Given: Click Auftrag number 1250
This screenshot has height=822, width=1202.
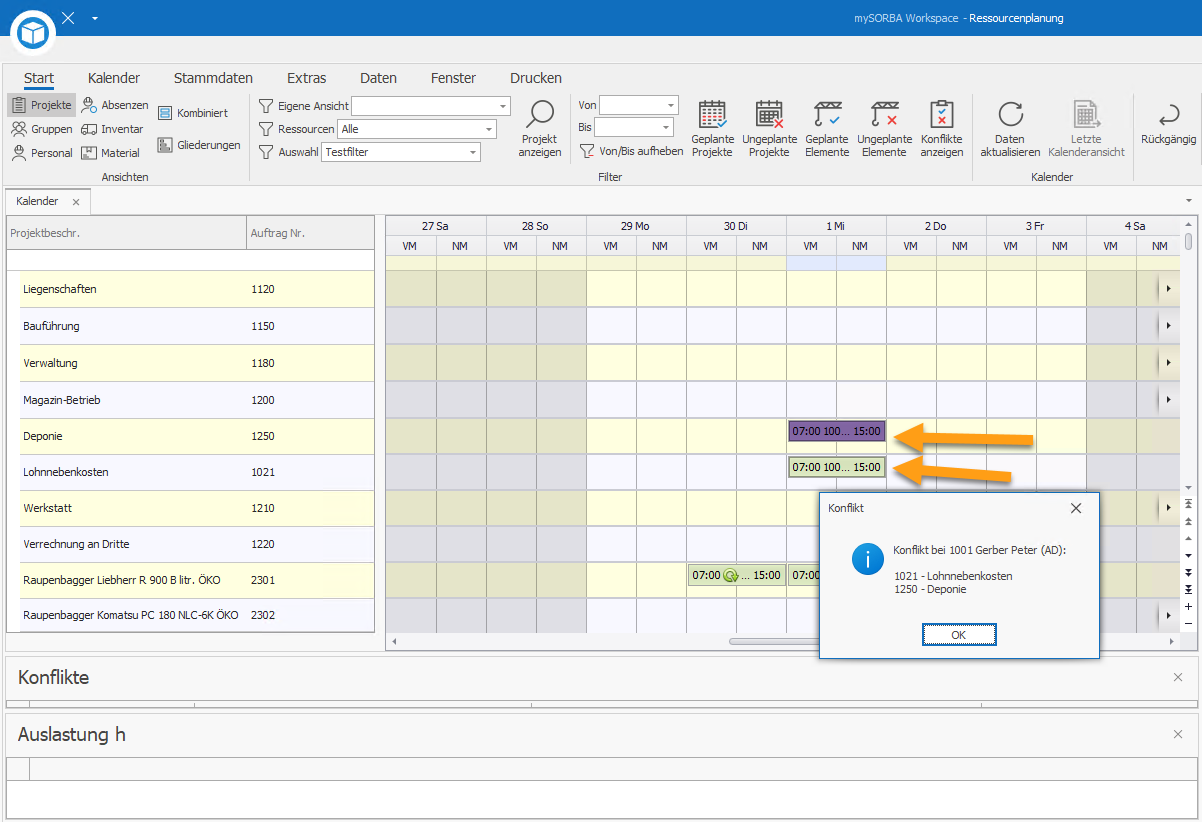Looking at the screenshot, I should (263, 436).
